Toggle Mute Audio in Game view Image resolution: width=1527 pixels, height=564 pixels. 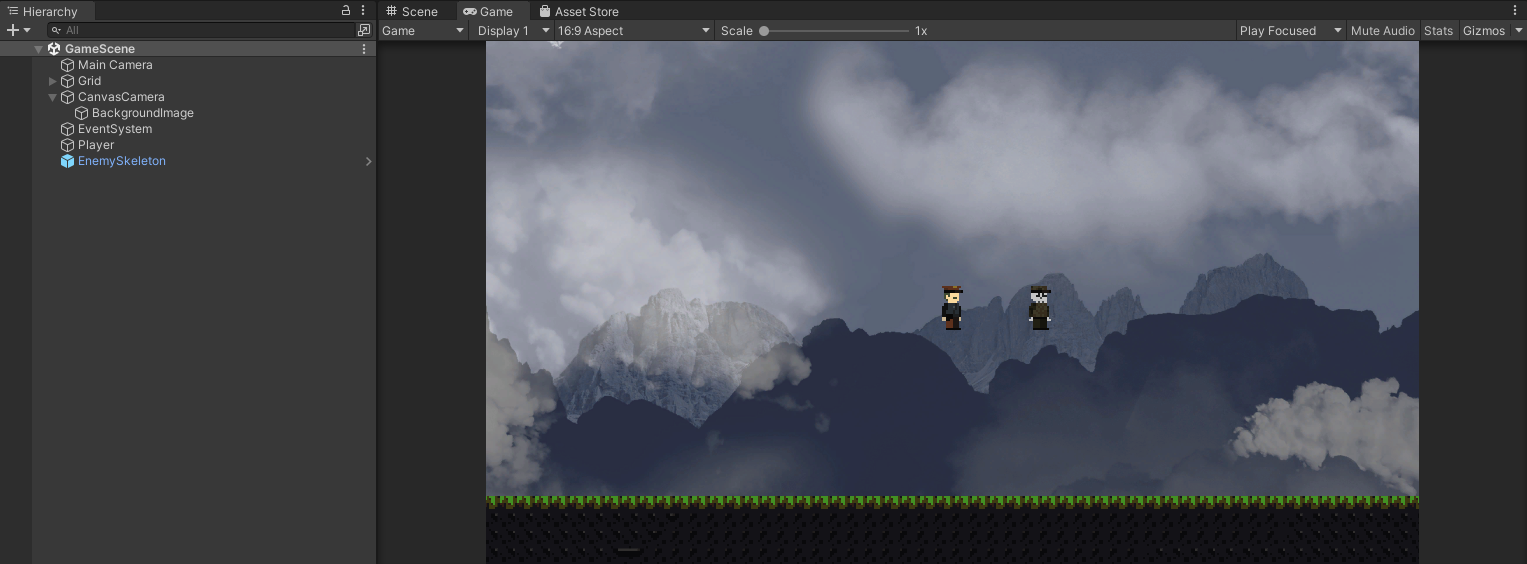[x=1382, y=30]
